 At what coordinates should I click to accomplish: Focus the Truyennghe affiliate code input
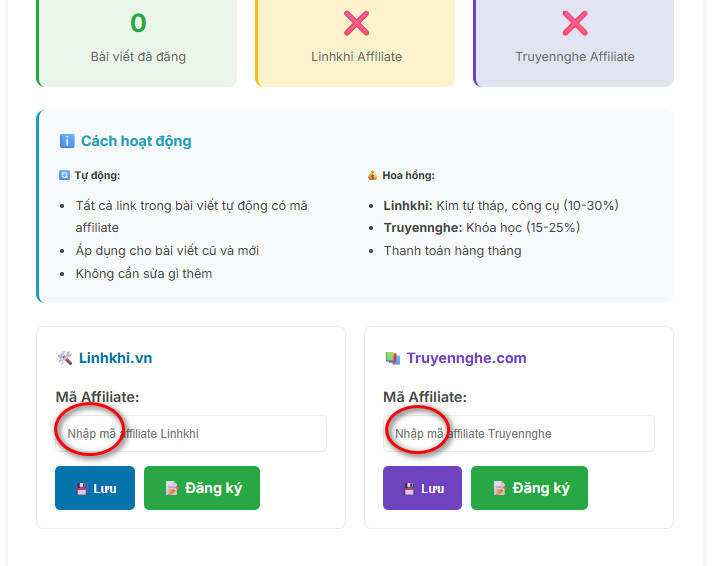(x=519, y=433)
